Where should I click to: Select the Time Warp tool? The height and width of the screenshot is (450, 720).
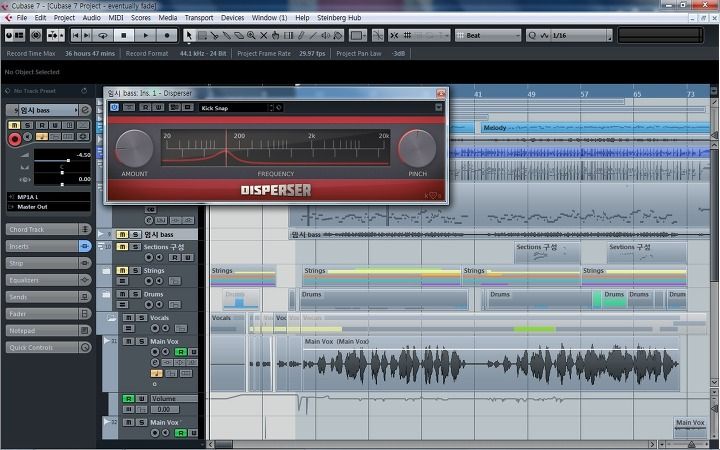(288, 35)
